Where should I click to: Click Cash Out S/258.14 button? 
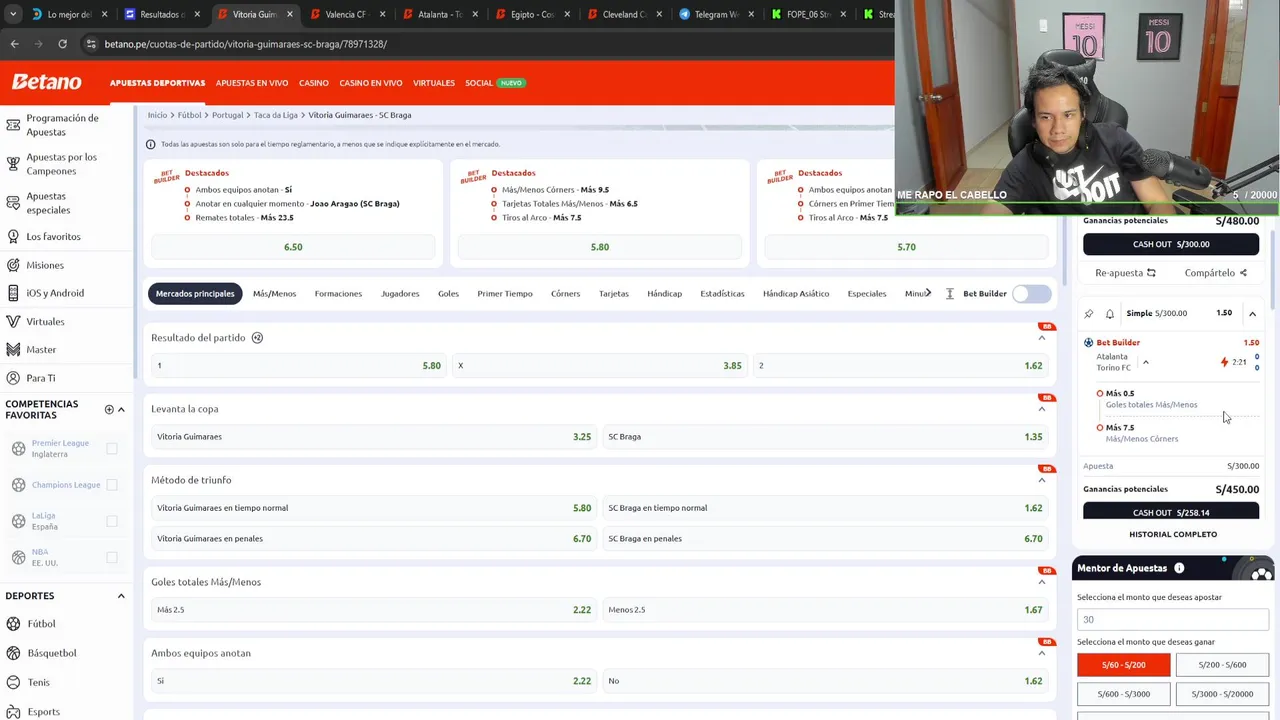click(x=1171, y=512)
